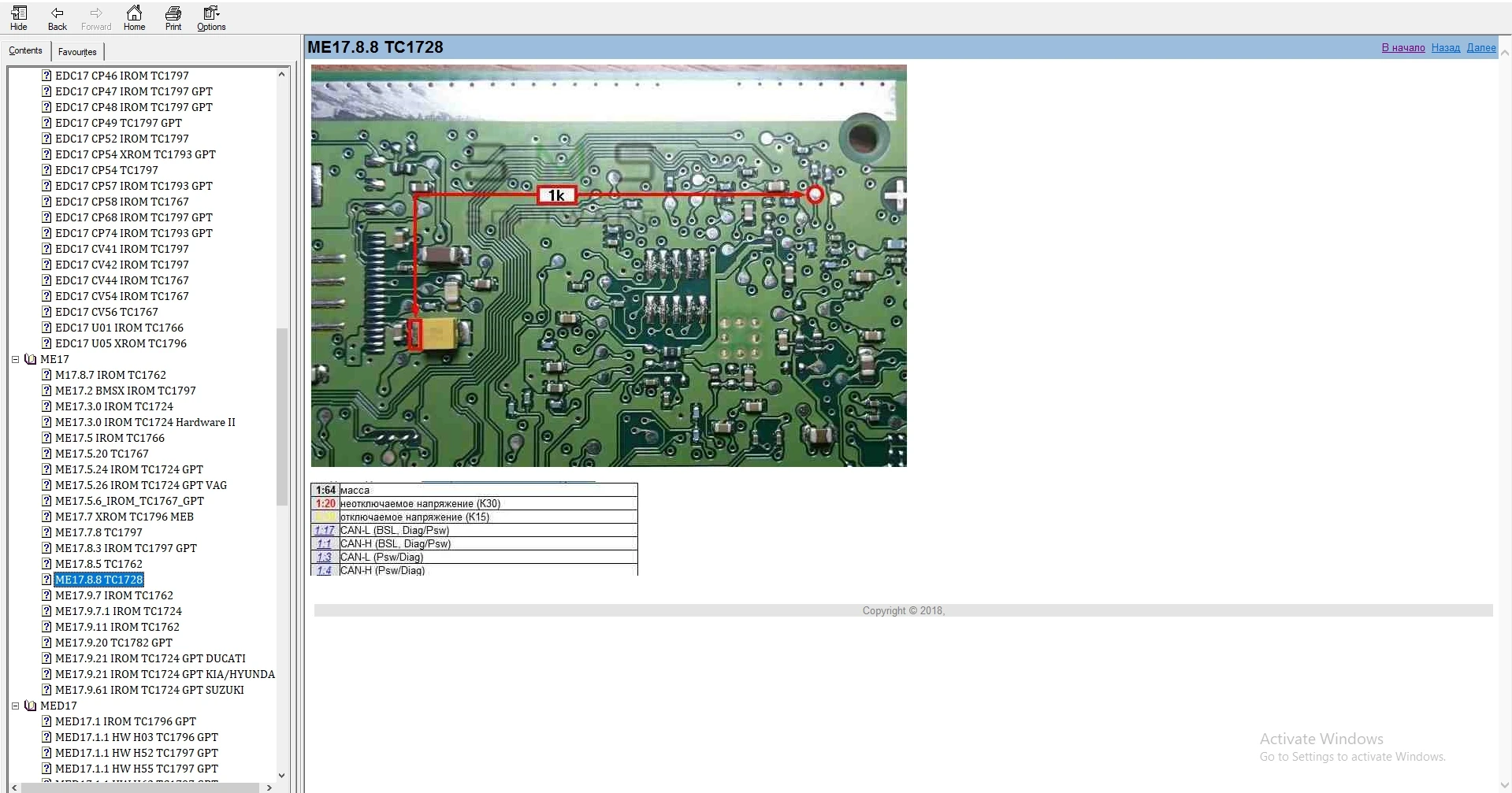
Task: Click the sidebar scrollbar down arrow
Action: tap(281, 775)
